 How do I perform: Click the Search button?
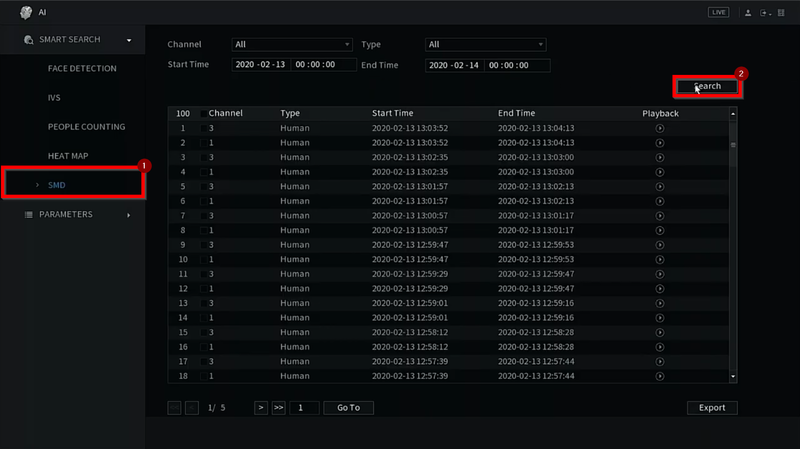707,86
